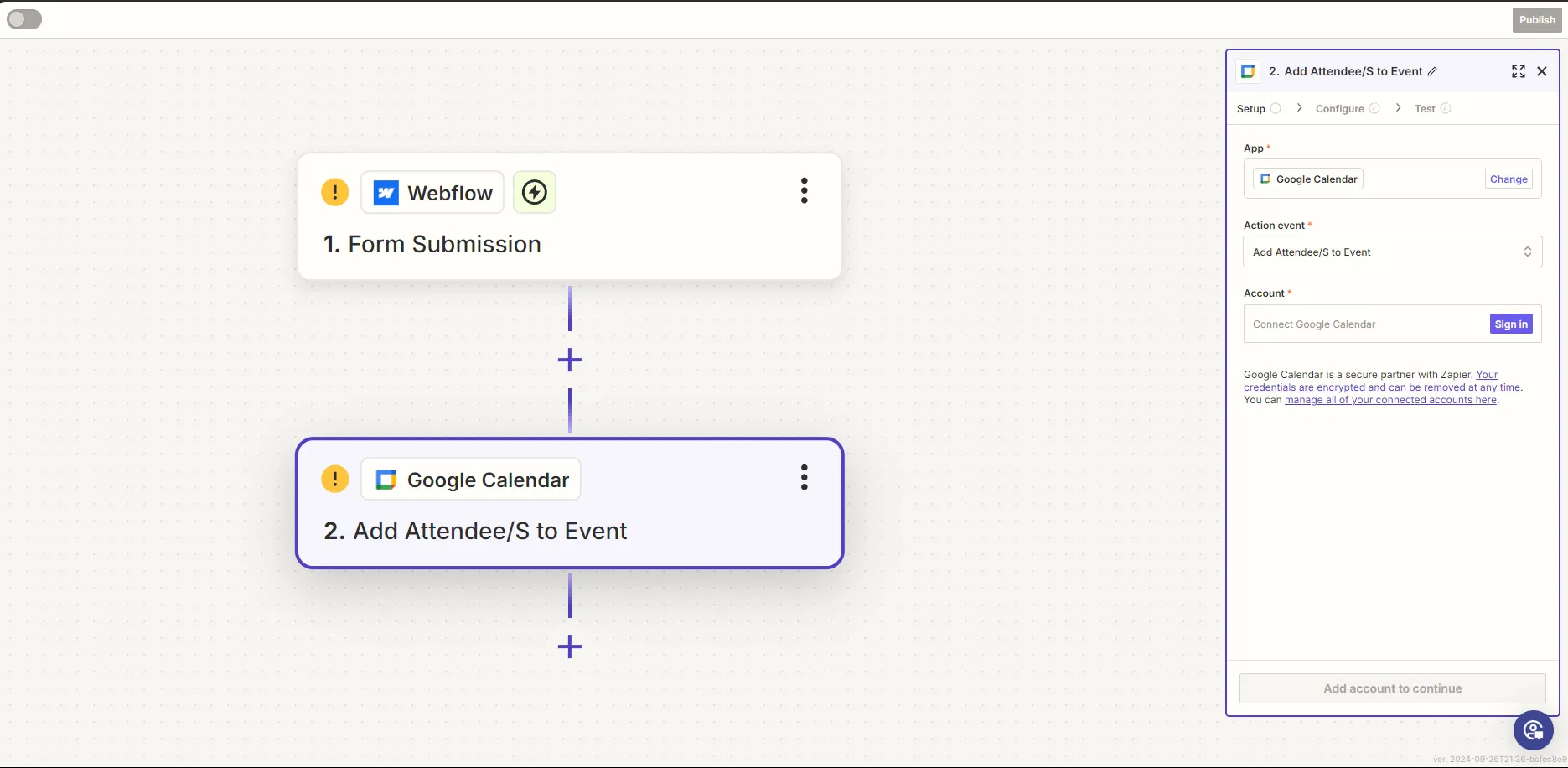Viewport: 1568px width, 768px height.
Task: Rename step using the pencil edit icon
Action: (1432, 71)
